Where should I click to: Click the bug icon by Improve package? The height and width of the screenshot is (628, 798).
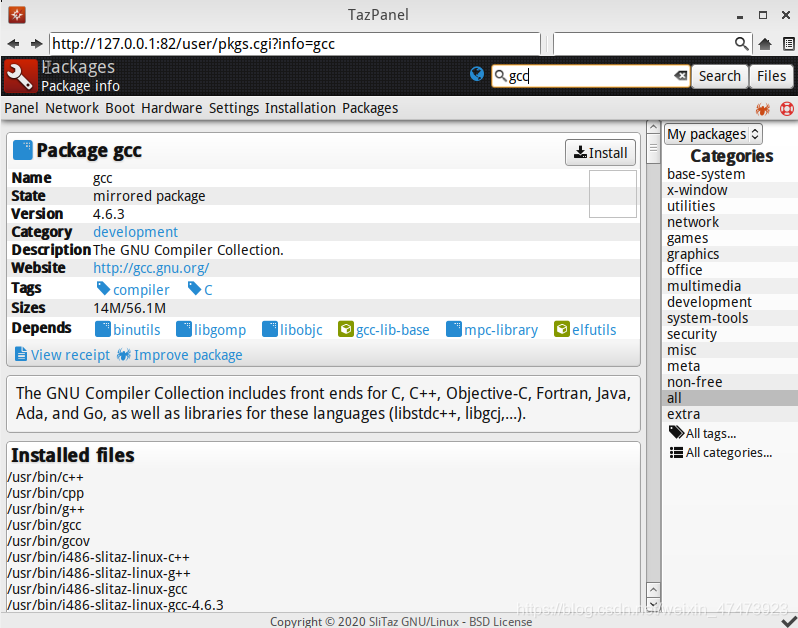tap(124, 354)
